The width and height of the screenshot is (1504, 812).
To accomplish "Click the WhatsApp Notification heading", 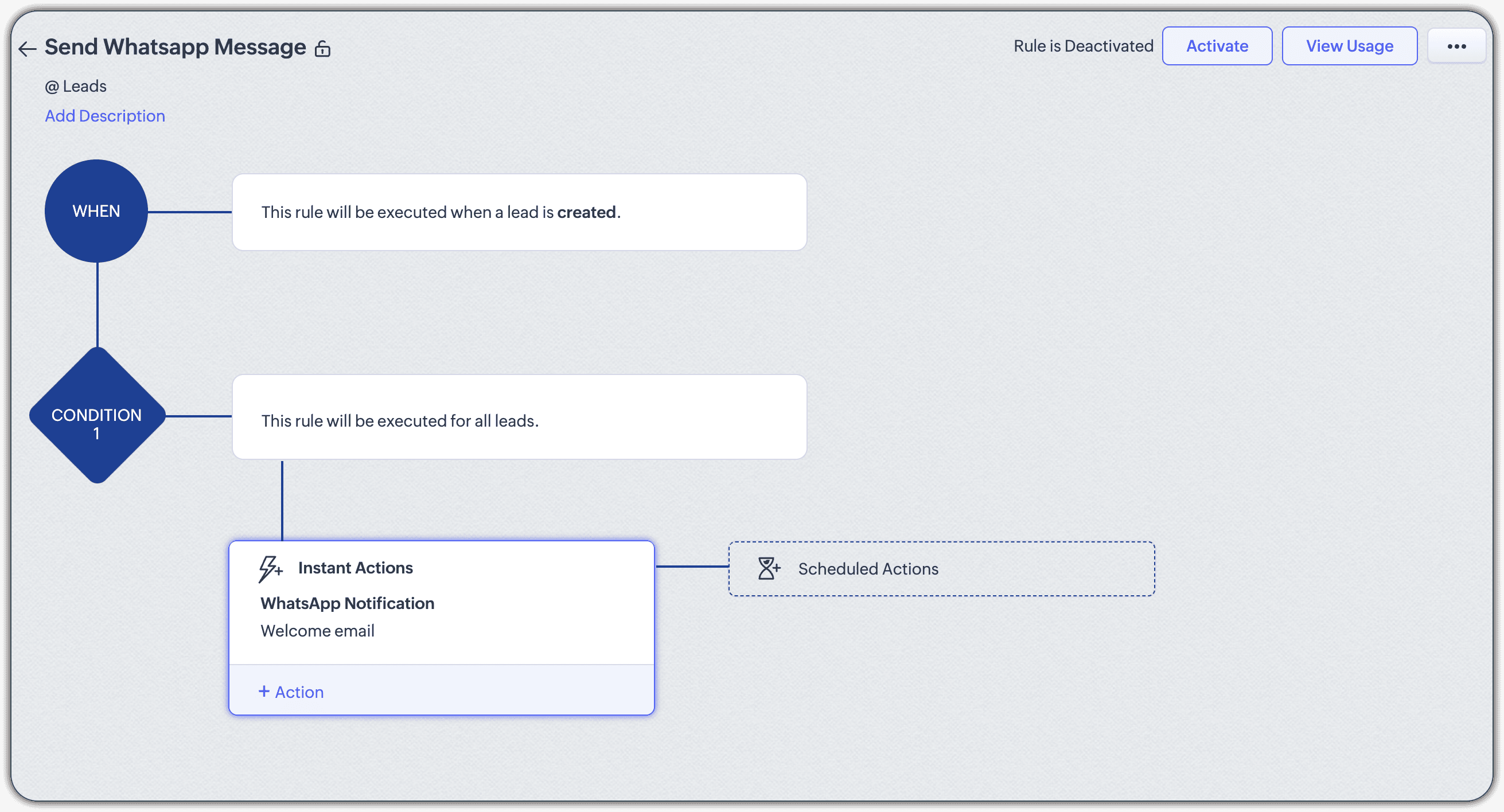I will pos(348,604).
